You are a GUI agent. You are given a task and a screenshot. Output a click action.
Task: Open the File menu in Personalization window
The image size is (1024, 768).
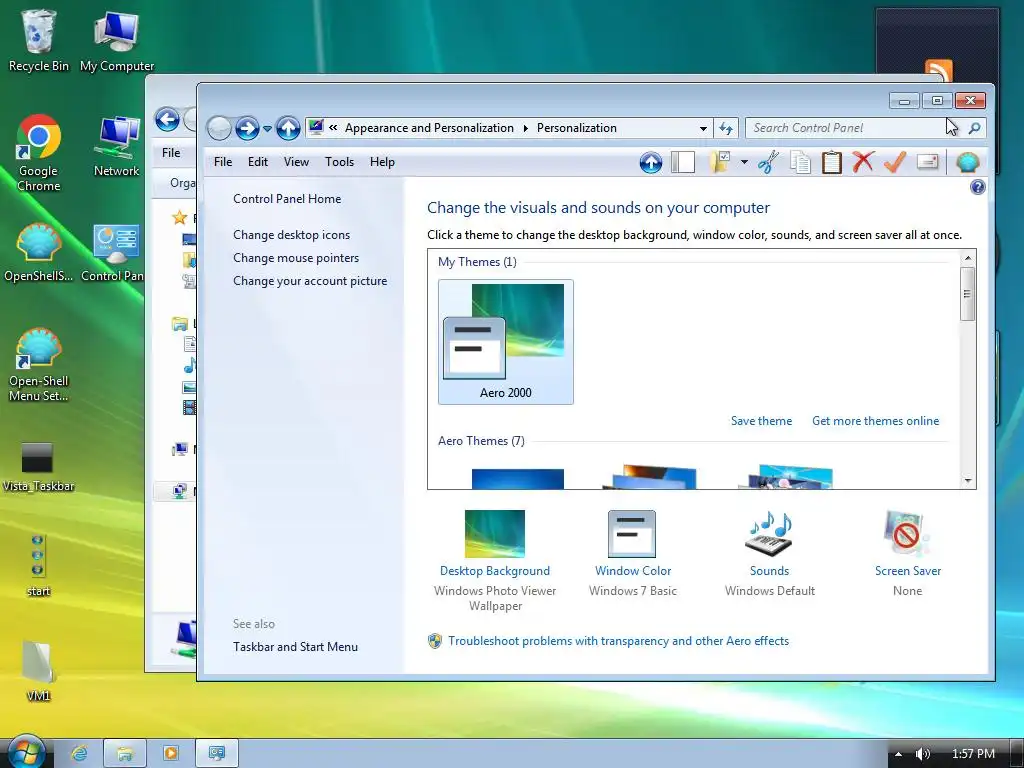click(x=223, y=162)
